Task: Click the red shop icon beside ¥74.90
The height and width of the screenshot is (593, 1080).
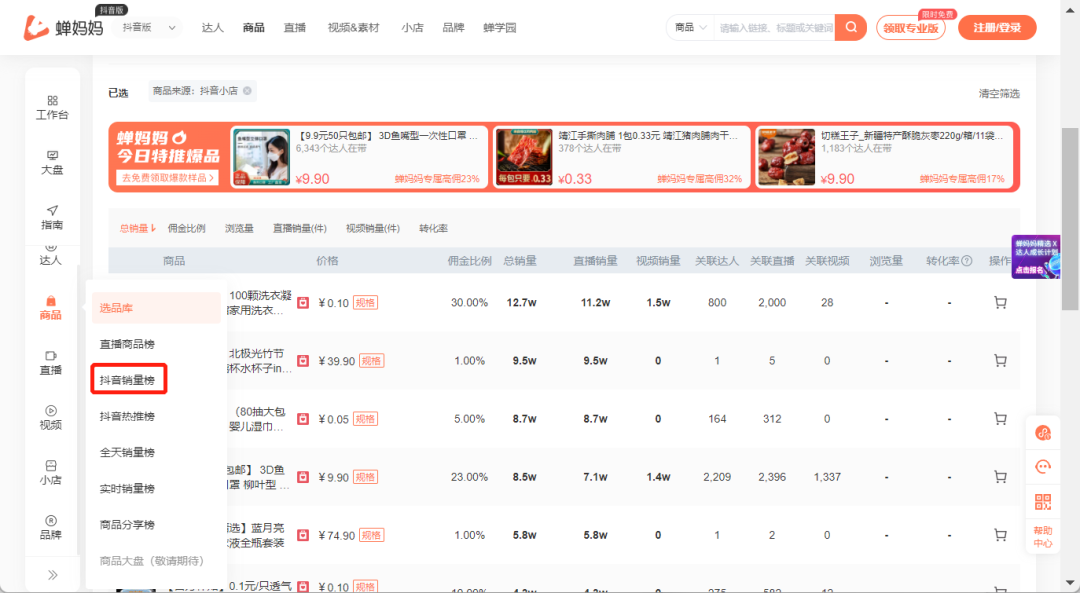Action: point(303,535)
